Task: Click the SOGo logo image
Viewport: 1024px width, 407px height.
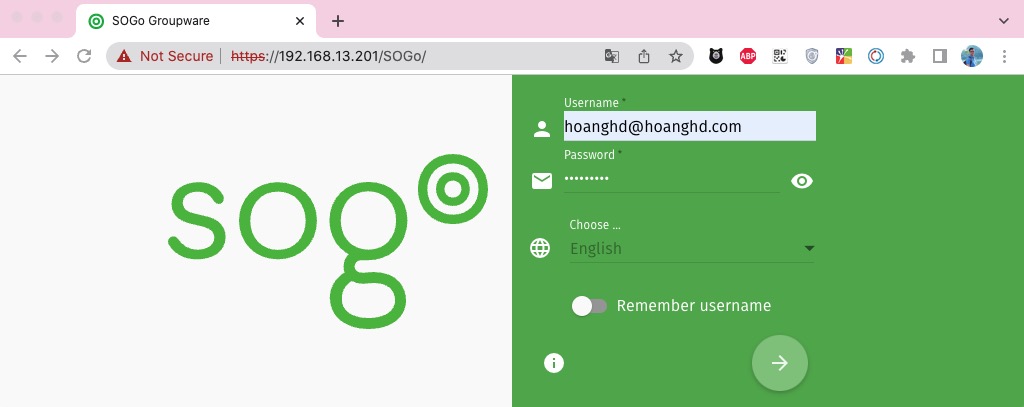Action: (328, 241)
